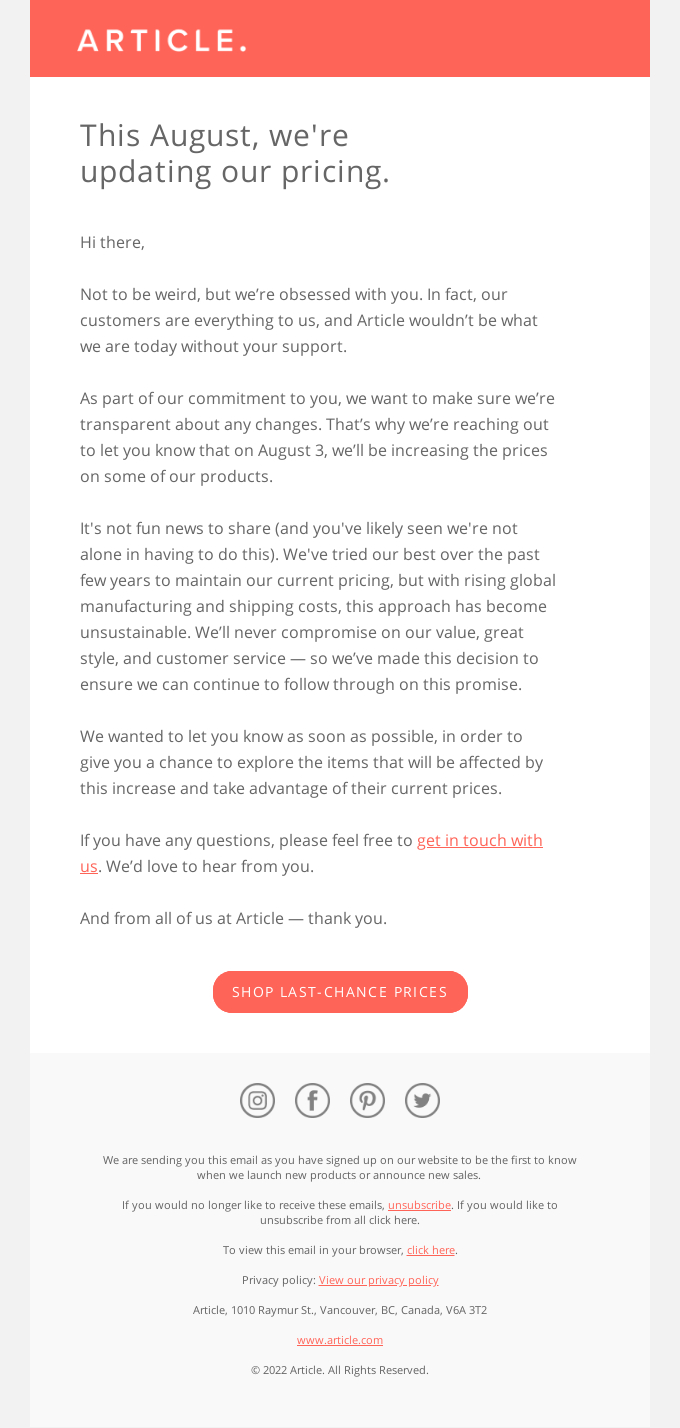680x1428 pixels.
Task: Click the 'We are sending you this email' notice
Action: click(340, 1167)
